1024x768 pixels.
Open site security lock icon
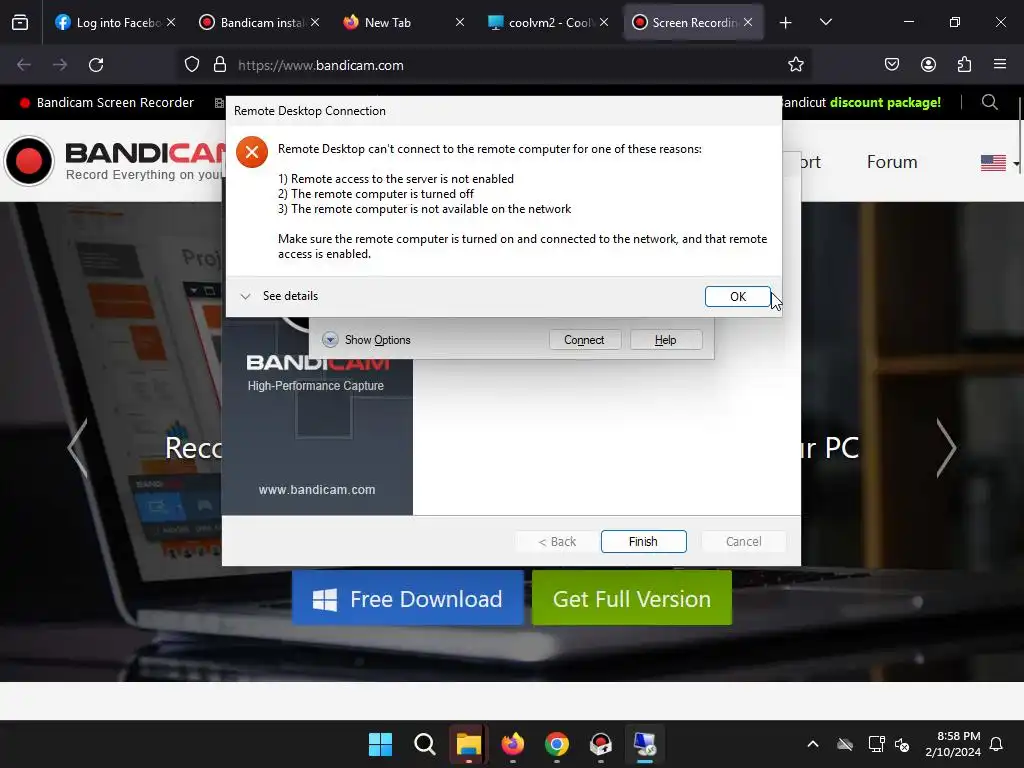pos(220,65)
